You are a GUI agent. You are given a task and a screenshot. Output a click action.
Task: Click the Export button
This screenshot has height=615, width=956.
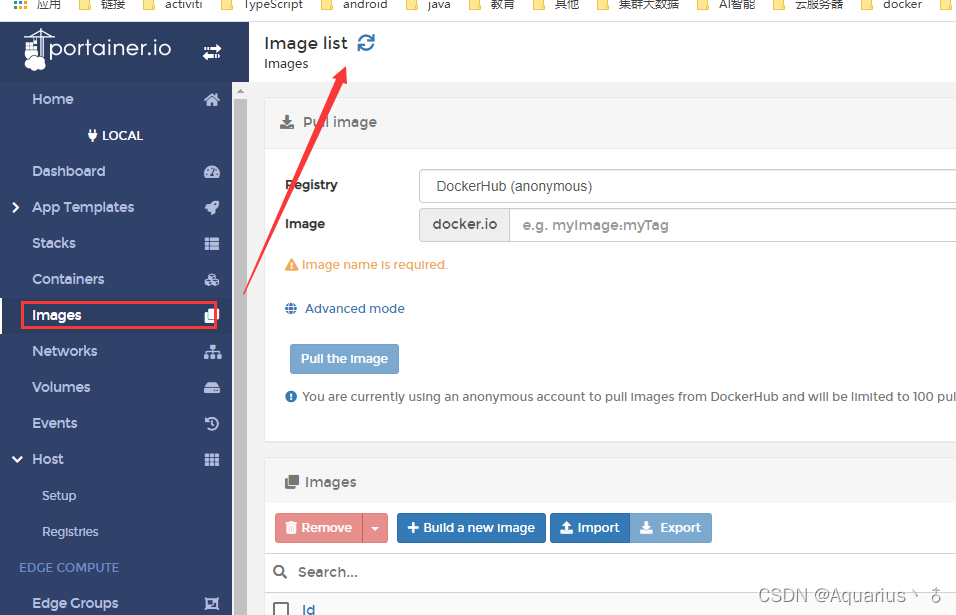coord(671,528)
